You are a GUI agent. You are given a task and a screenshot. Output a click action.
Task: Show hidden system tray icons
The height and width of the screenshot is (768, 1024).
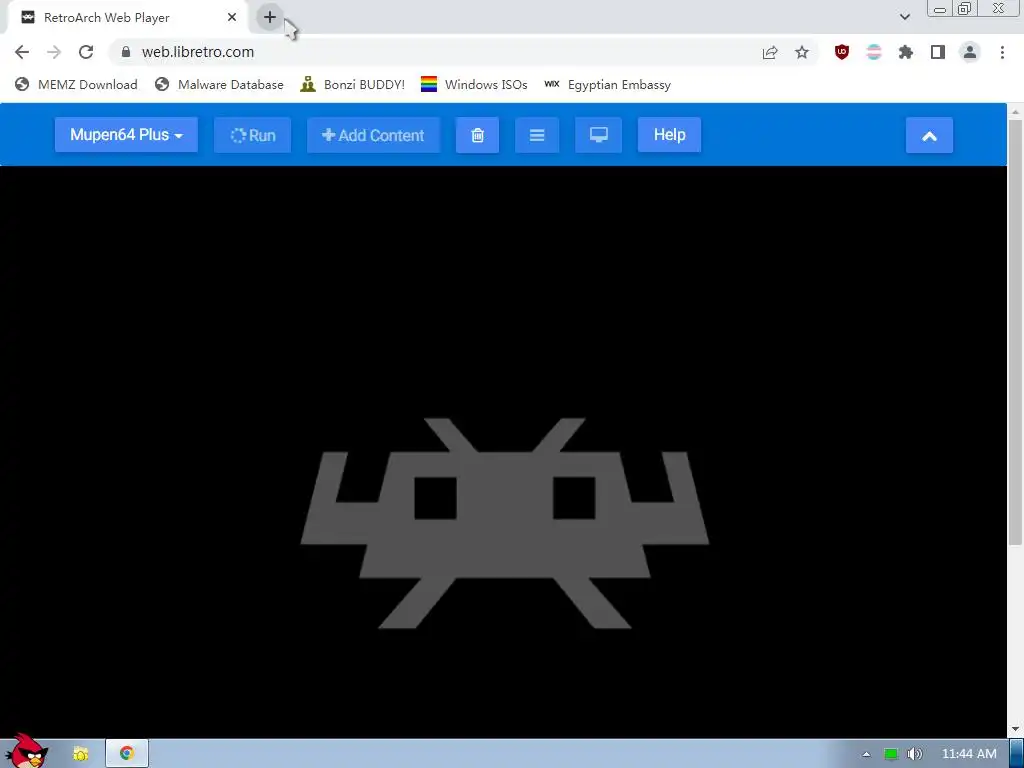(867, 754)
